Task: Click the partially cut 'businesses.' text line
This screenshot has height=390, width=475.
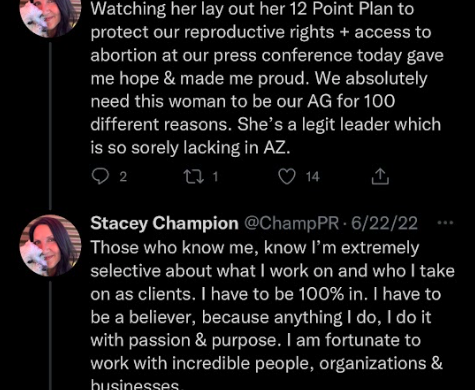Action: point(137,385)
